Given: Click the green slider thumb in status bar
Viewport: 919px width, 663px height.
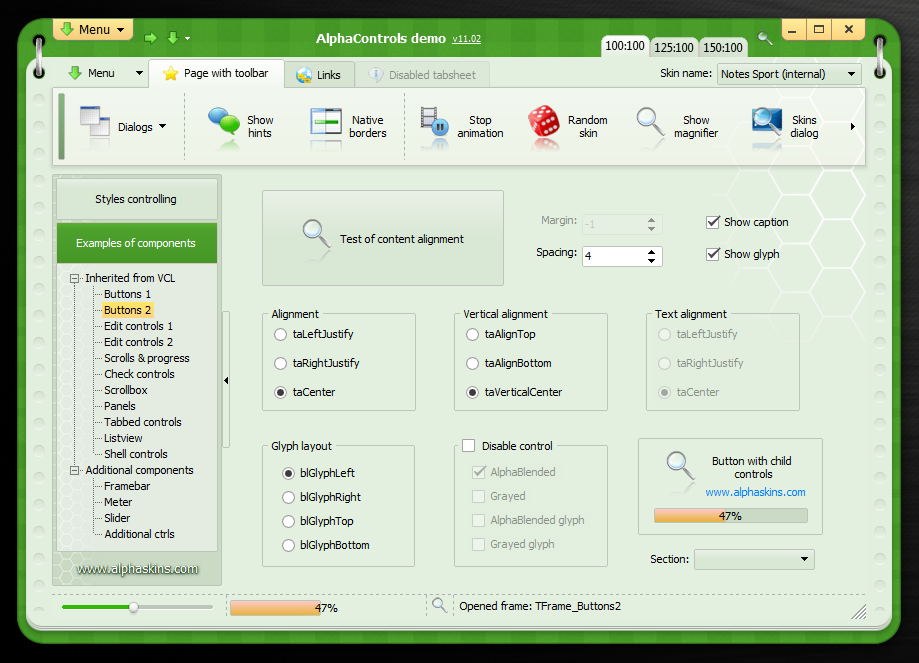Looking at the screenshot, I should (134, 607).
